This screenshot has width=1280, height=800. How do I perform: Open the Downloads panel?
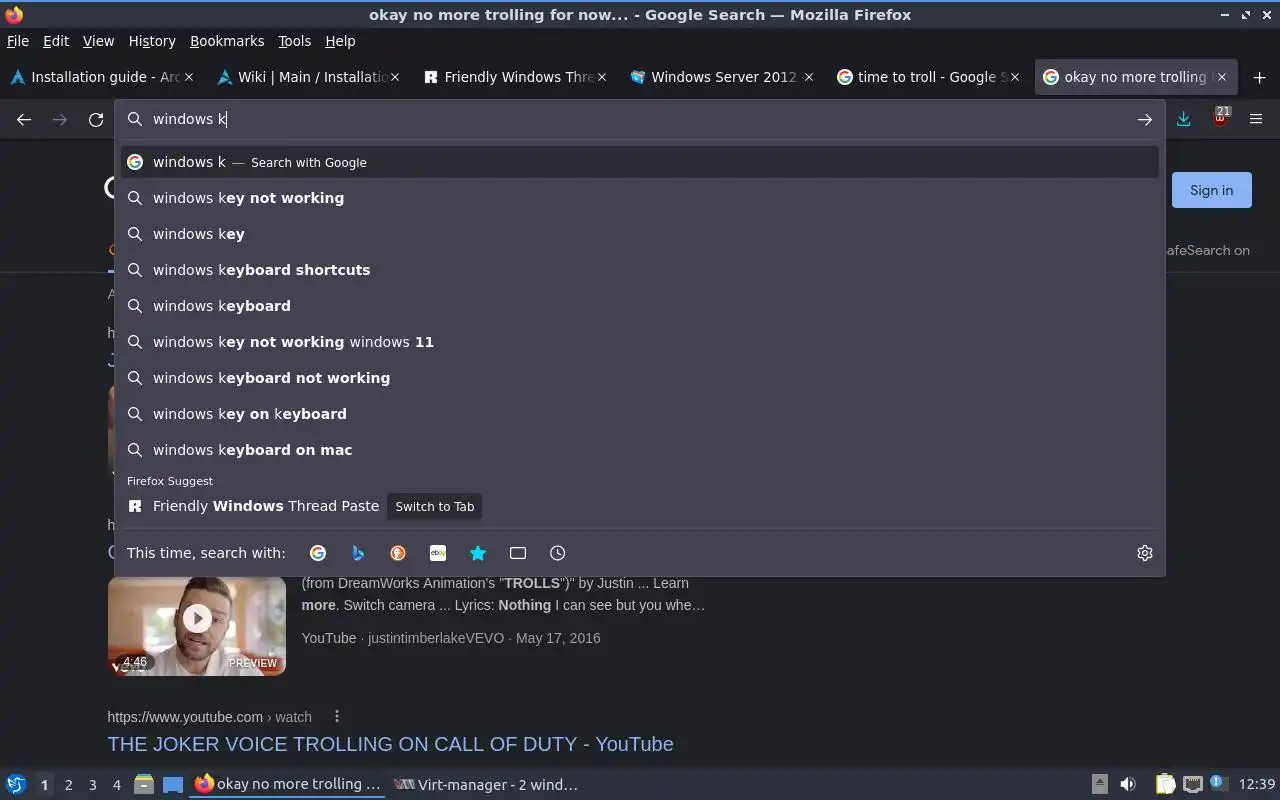(1184, 119)
